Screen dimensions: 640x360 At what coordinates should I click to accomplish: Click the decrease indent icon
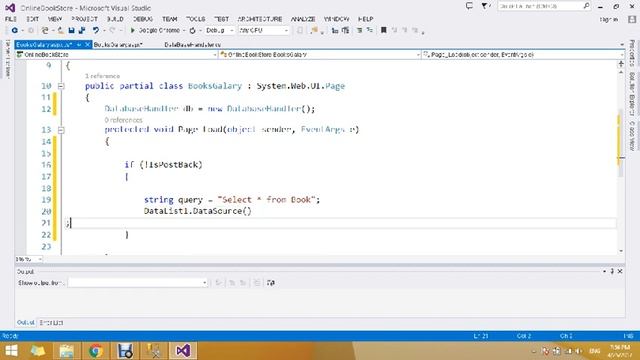pyautogui.click(x=335, y=31)
